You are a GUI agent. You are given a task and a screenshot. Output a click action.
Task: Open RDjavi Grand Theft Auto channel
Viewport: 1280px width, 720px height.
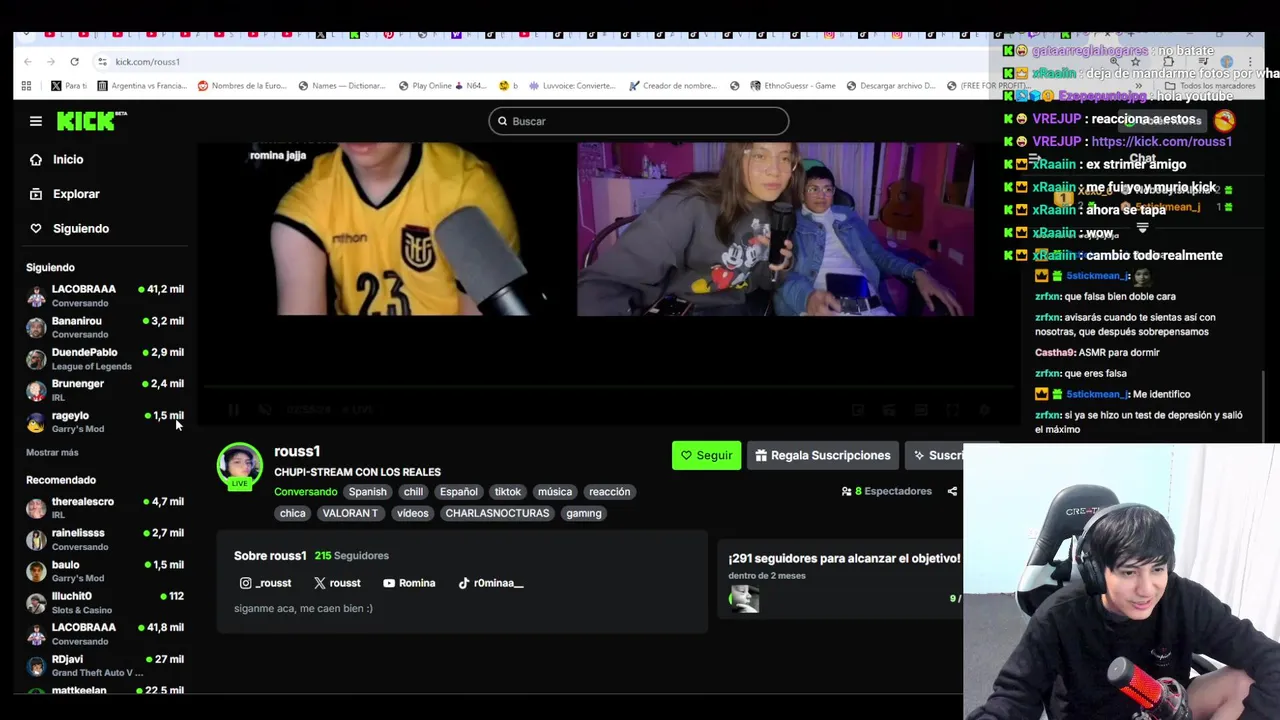104,666
